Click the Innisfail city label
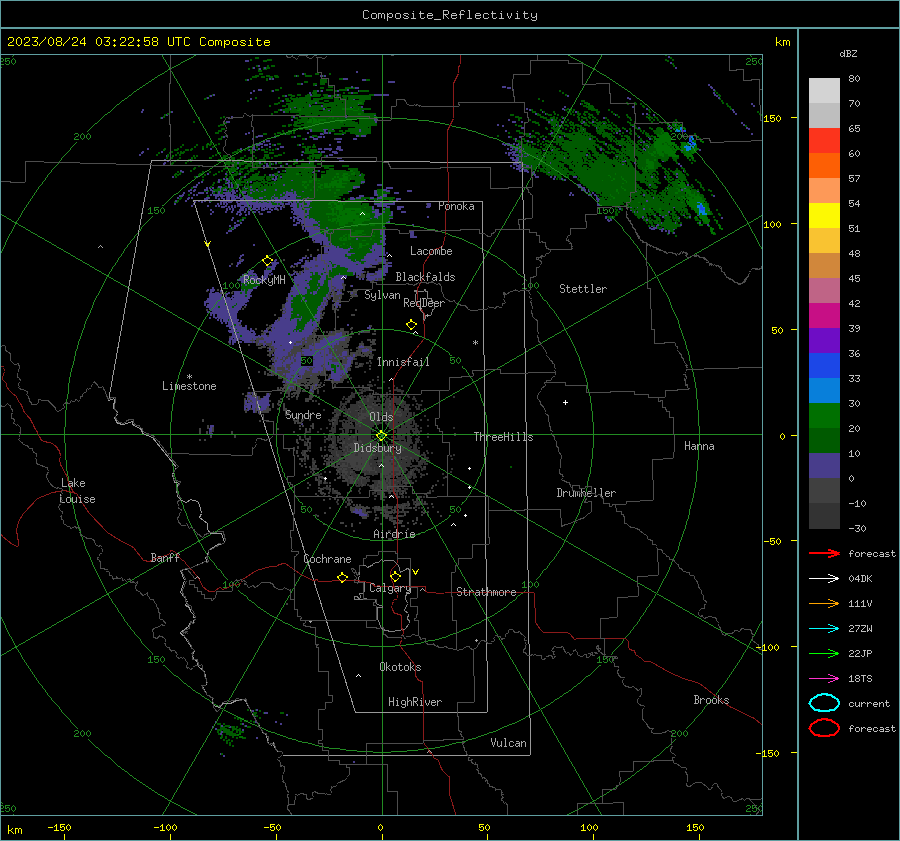Image resolution: width=900 pixels, height=841 pixels. click(403, 362)
